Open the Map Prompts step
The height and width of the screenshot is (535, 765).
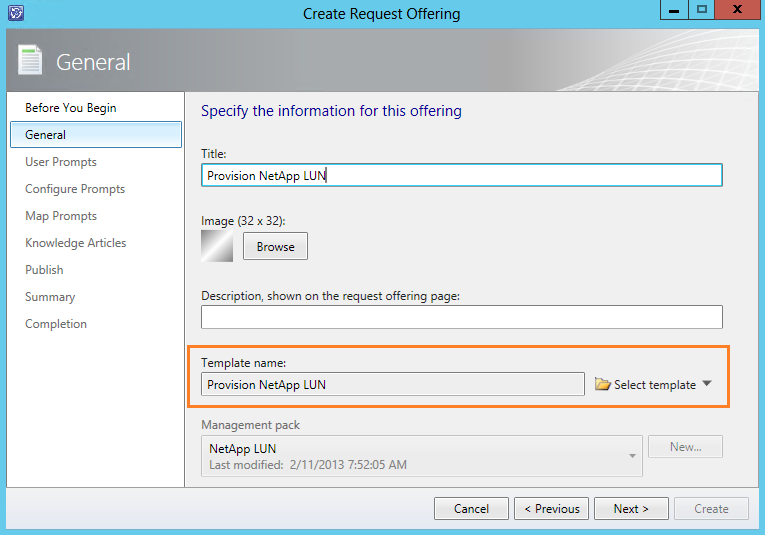click(x=61, y=216)
